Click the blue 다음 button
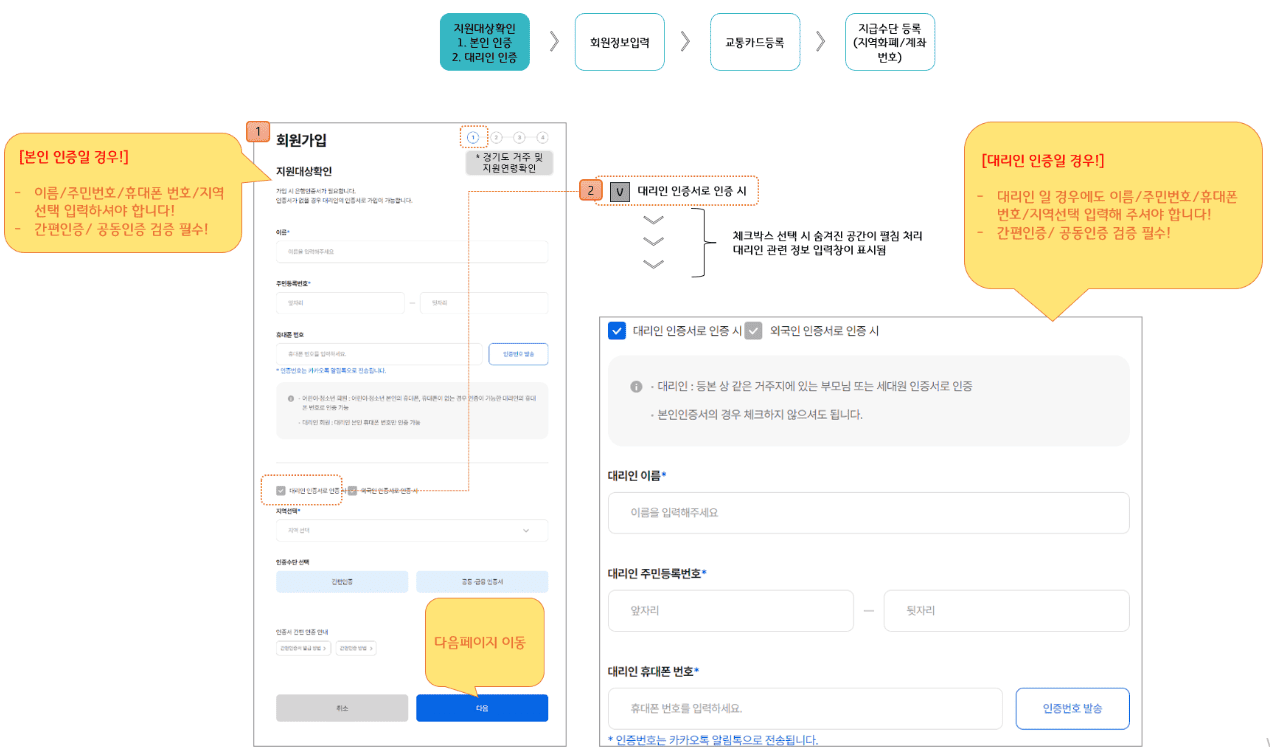Screen dimensions: 1270x747 [484, 707]
